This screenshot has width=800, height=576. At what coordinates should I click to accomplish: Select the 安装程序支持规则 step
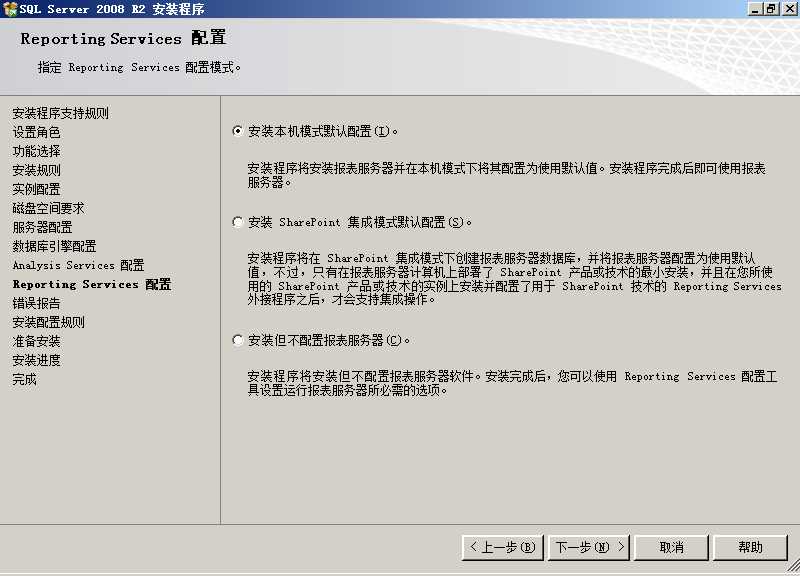(x=61, y=113)
